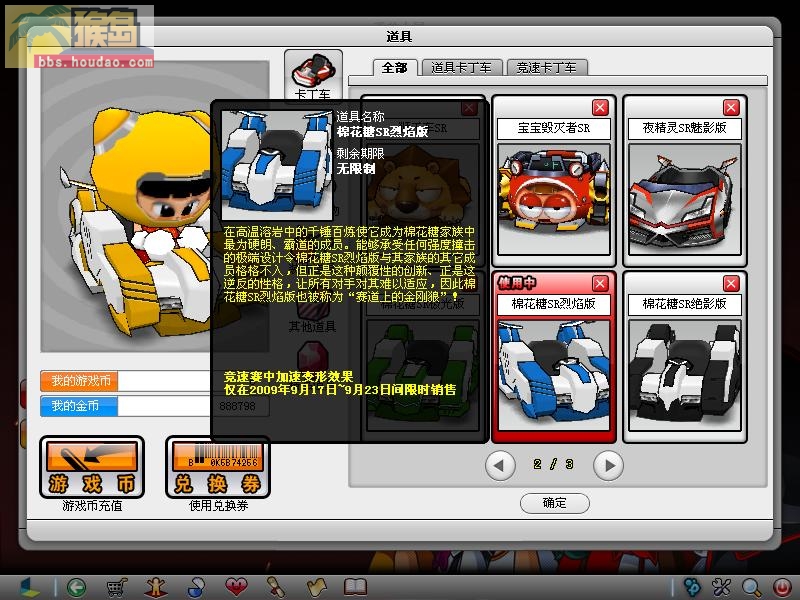This screenshot has width=800, height=600.
Task: Select the 棉花糖SR绝影版 black kart thumbnail
Action: point(685,375)
